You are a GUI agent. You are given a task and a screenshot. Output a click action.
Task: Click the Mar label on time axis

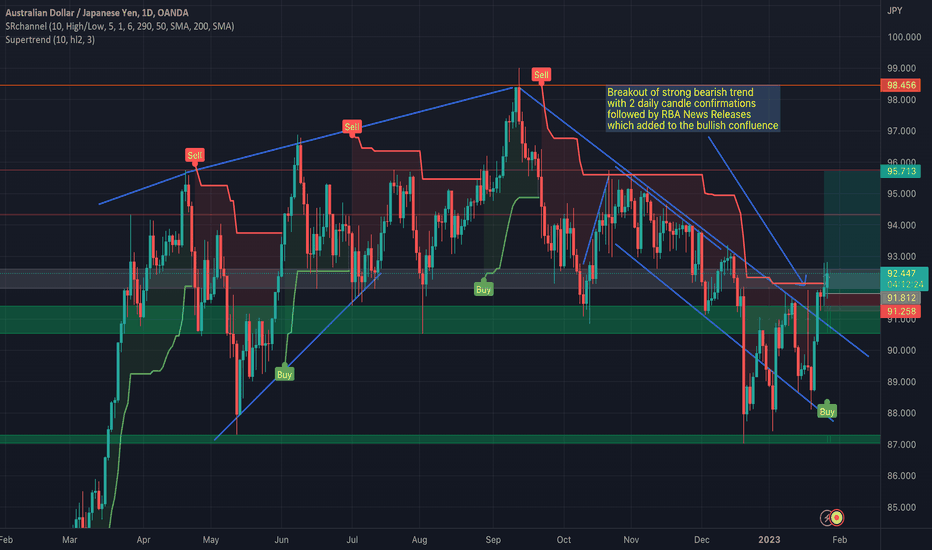[70, 540]
